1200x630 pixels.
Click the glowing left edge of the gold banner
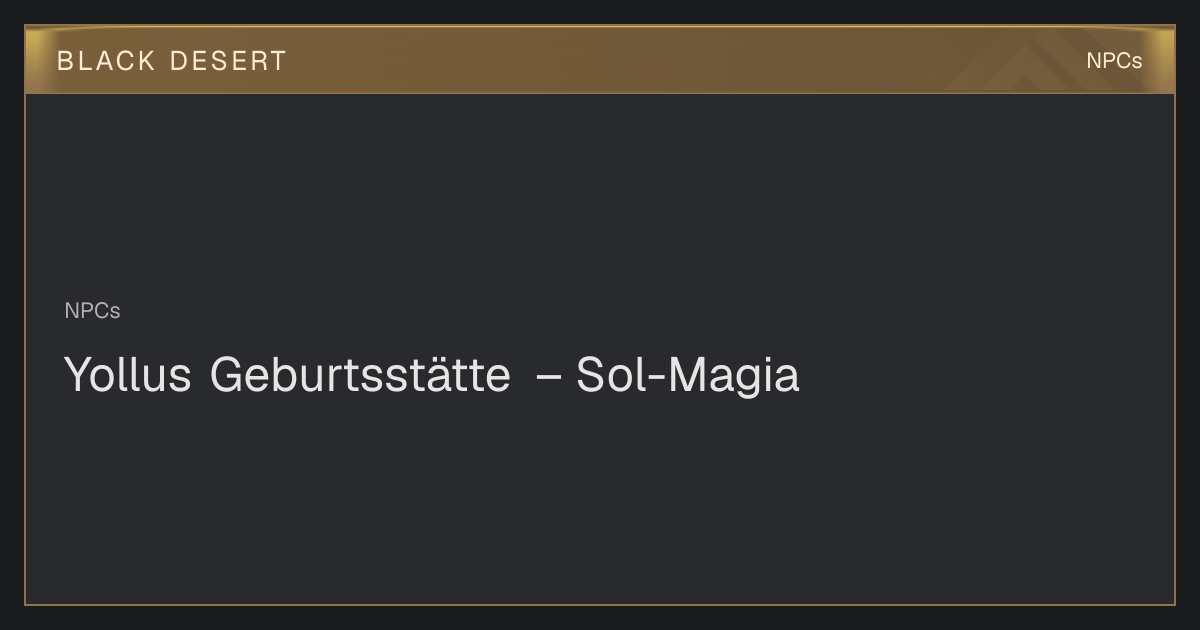tap(34, 61)
